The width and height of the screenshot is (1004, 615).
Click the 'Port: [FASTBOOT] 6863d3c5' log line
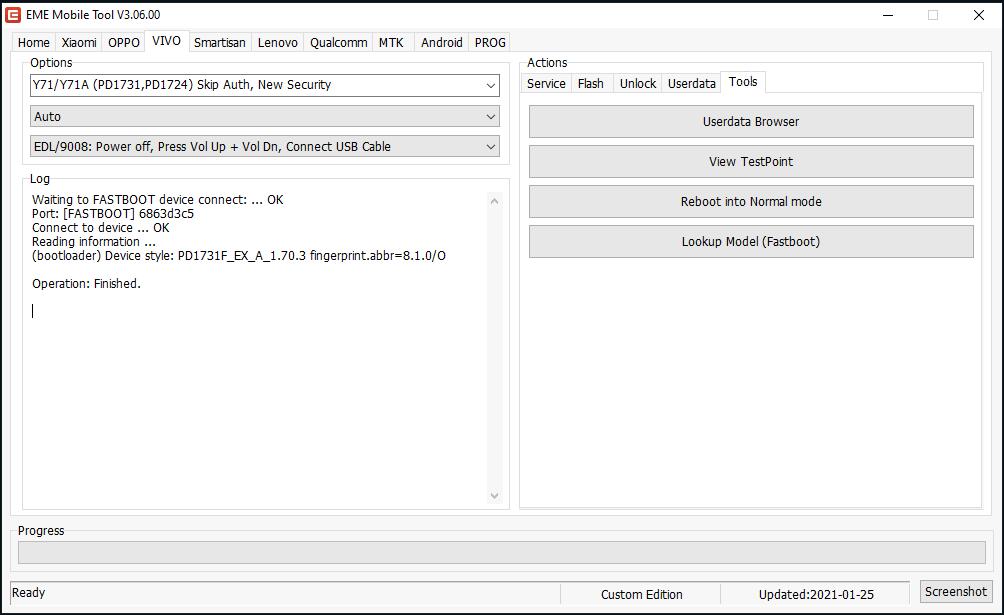point(113,214)
